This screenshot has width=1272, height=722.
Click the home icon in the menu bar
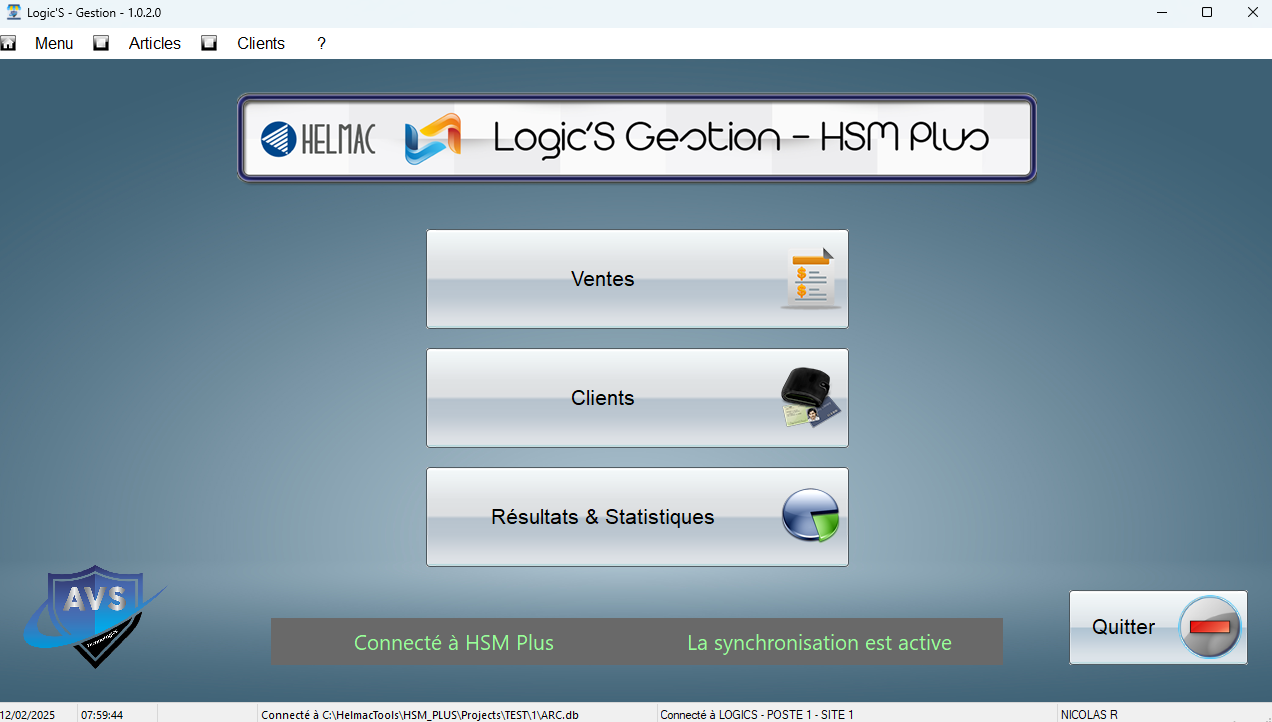pos(8,43)
